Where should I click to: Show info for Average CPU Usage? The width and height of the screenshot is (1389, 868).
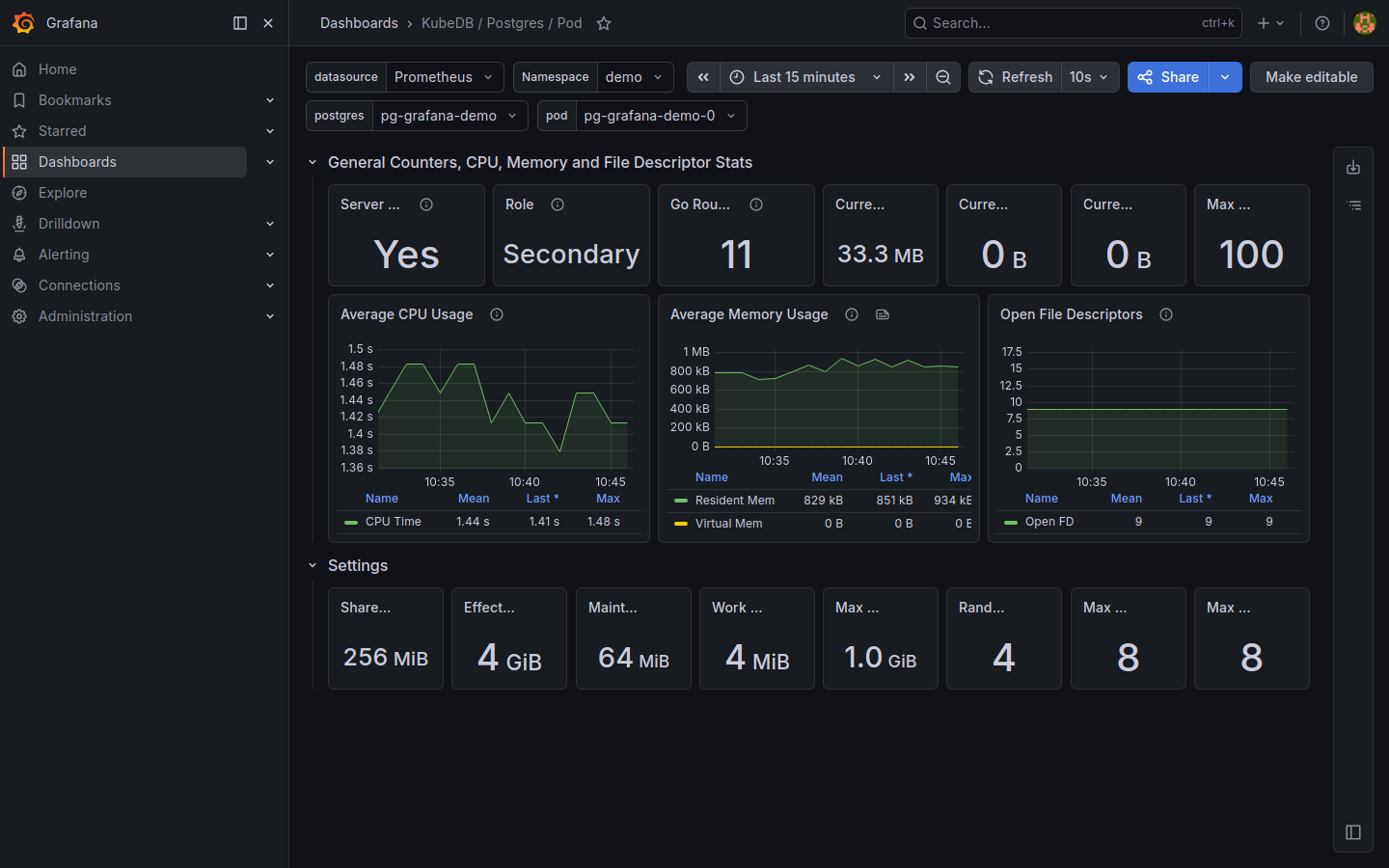click(x=497, y=314)
